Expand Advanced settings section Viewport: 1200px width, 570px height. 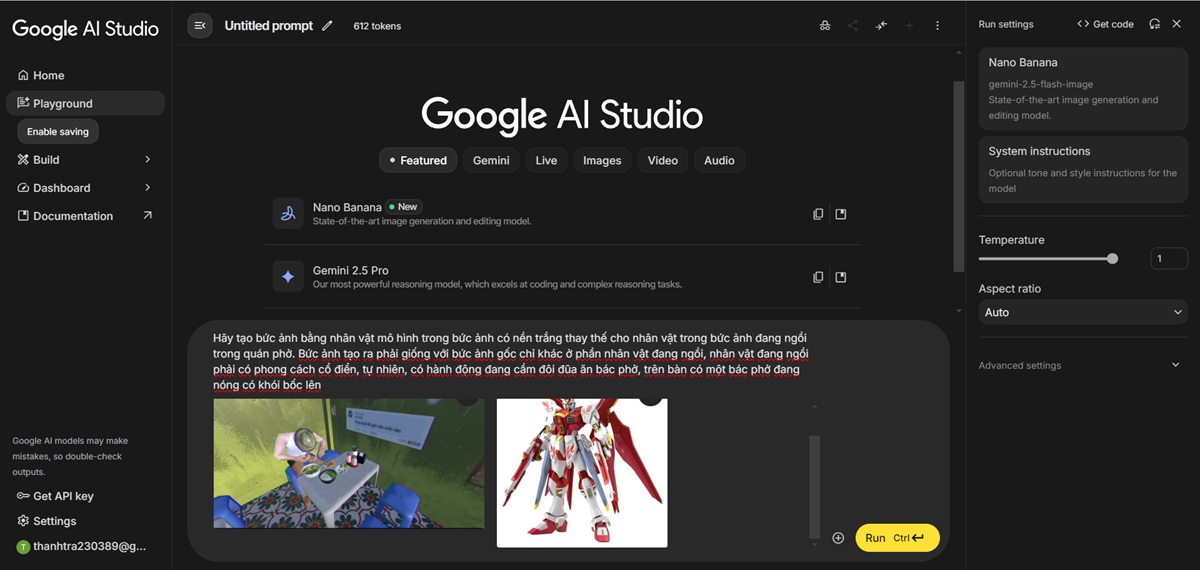tap(1083, 365)
